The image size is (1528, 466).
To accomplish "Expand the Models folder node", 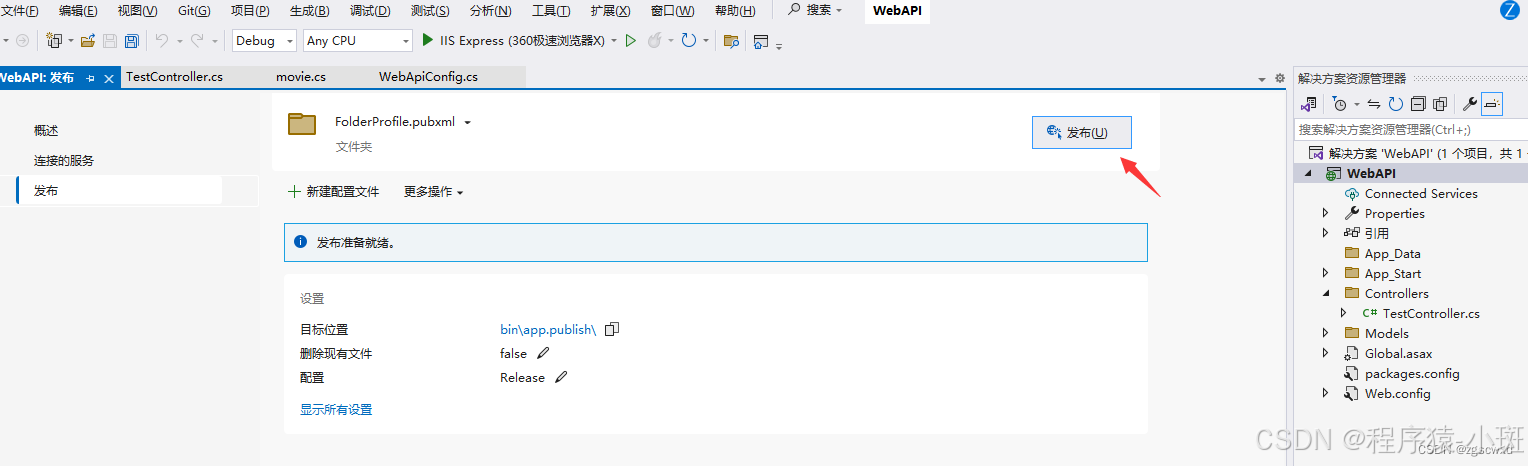I will pyautogui.click(x=1326, y=333).
